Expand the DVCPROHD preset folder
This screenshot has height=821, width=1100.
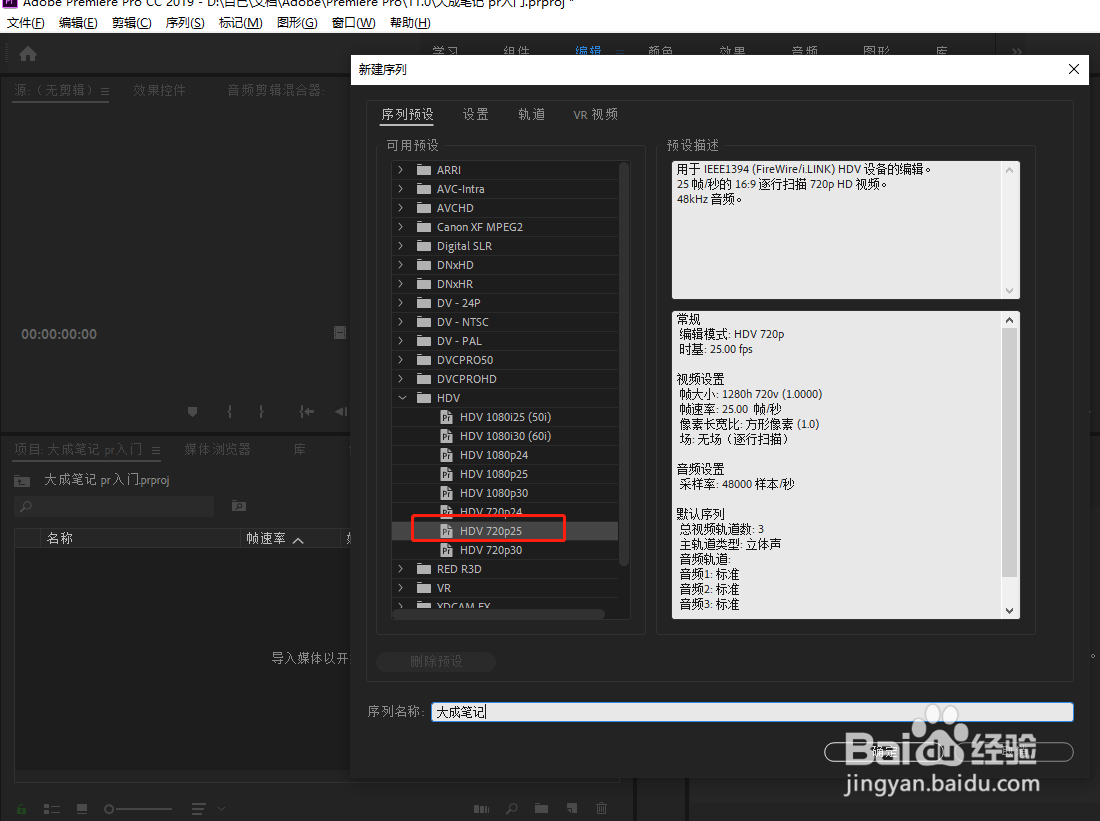[x=401, y=378]
